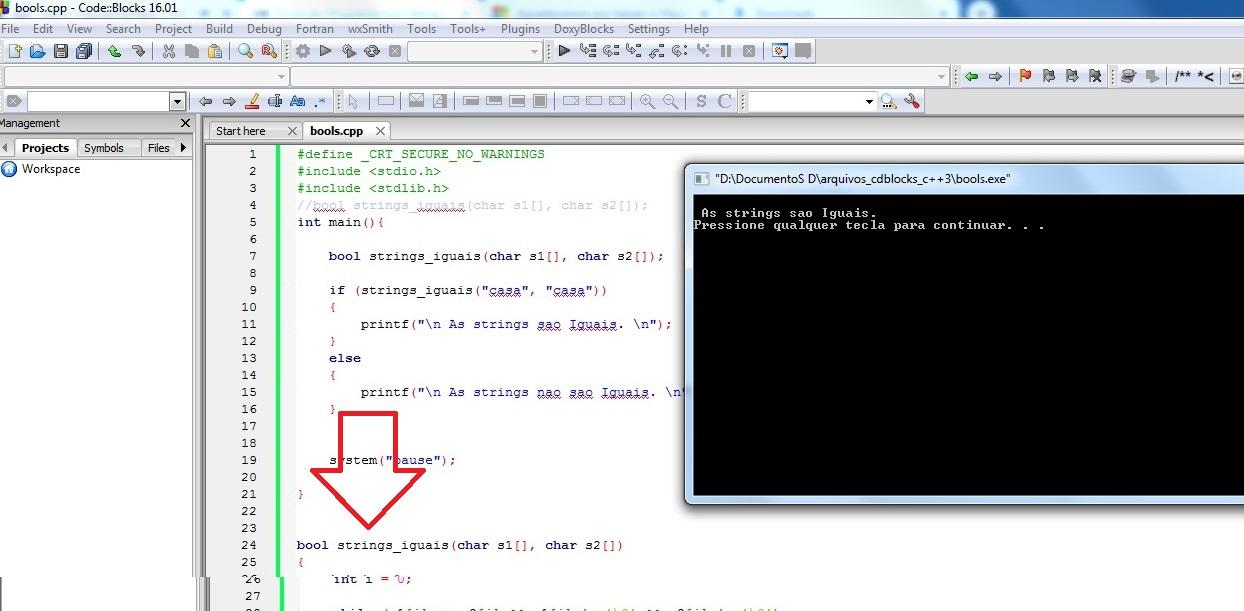Open the Edit menu
Image resolution: width=1244 pixels, height=611 pixels.
(x=43, y=29)
